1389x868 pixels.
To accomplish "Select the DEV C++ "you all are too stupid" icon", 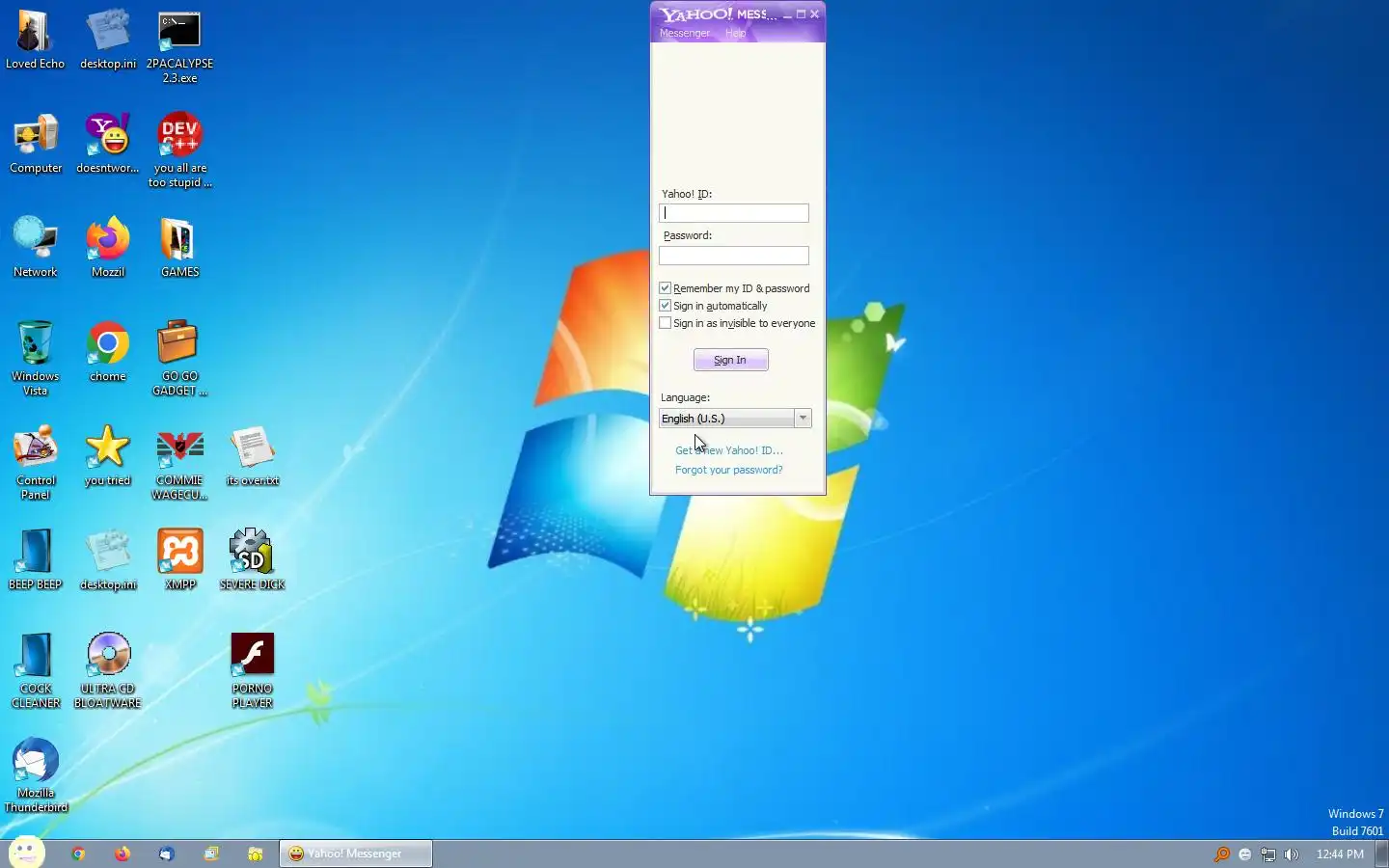I will click(x=179, y=151).
